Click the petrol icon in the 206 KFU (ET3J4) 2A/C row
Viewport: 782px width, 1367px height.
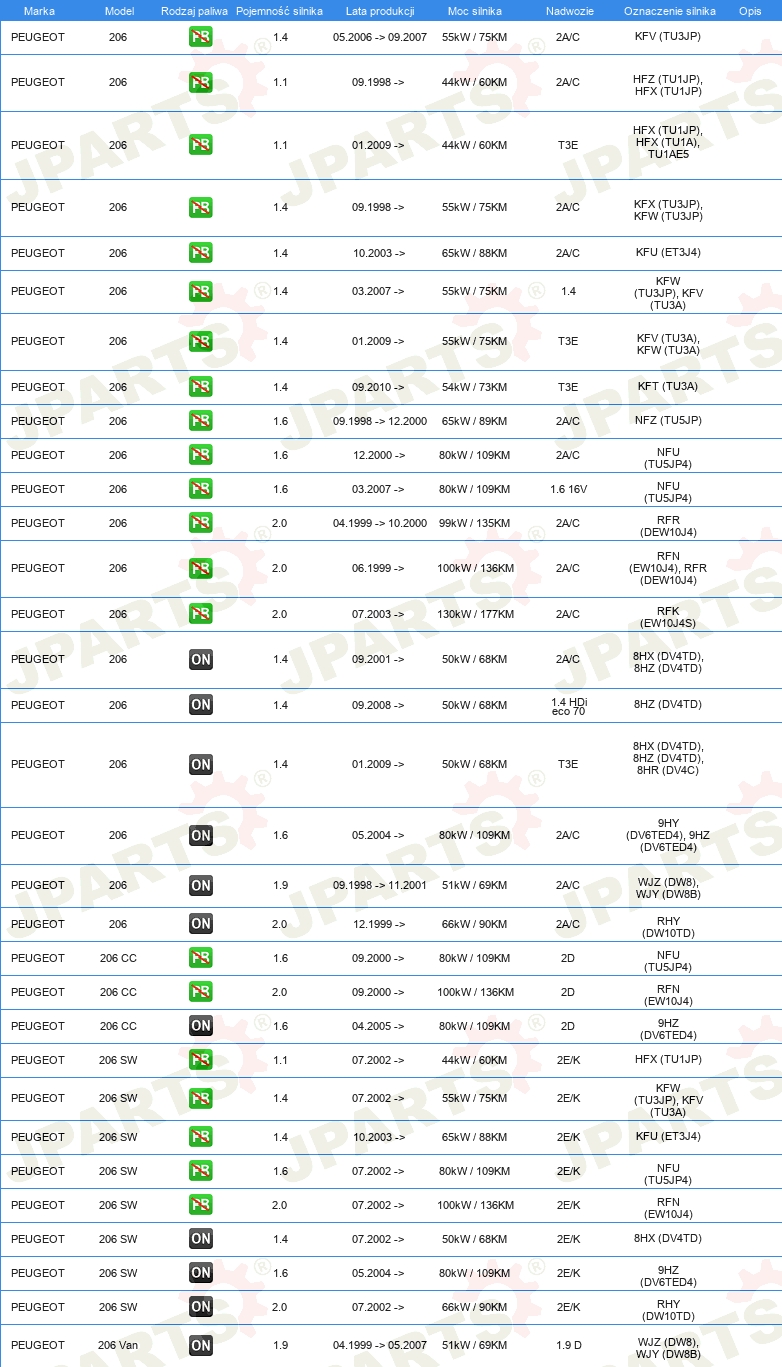201,253
